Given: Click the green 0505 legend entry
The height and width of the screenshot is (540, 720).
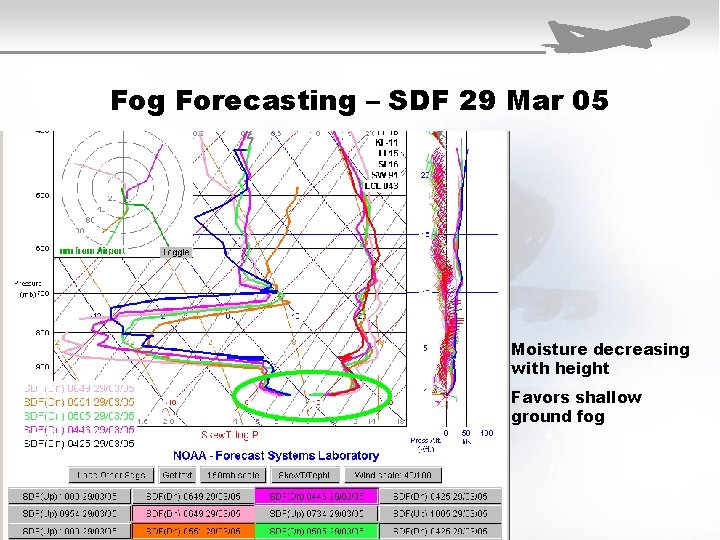Looking at the screenshot, I should [x=79, y=416].
